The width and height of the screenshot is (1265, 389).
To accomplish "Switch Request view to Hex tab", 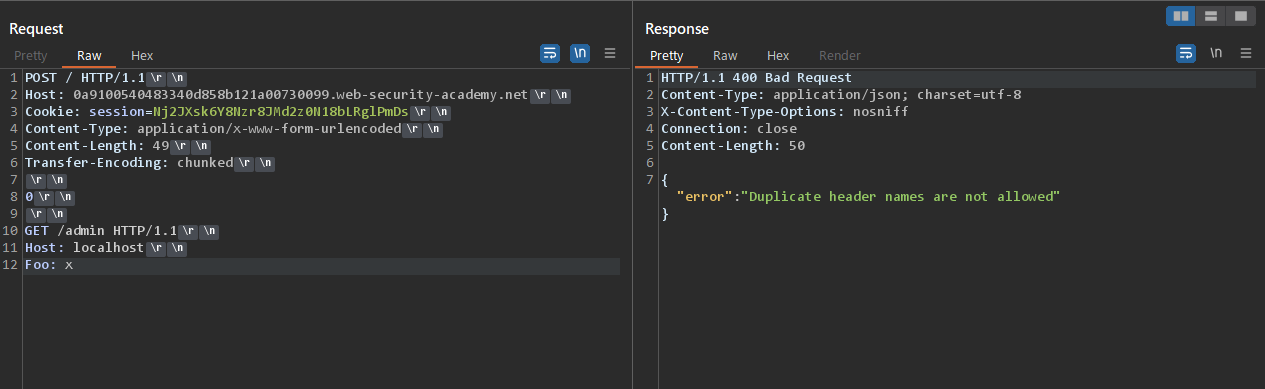I will (x=142, y=55).
